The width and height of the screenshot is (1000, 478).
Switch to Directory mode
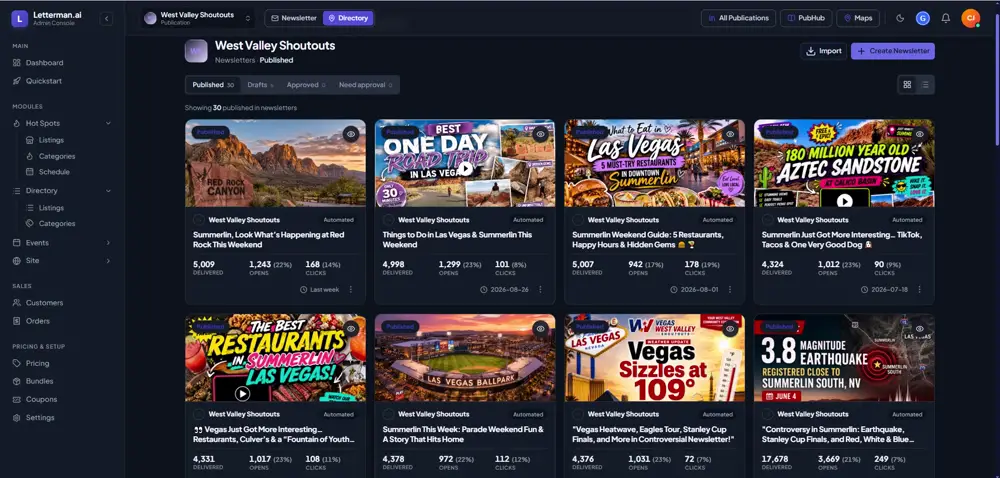tap(348, 18)
